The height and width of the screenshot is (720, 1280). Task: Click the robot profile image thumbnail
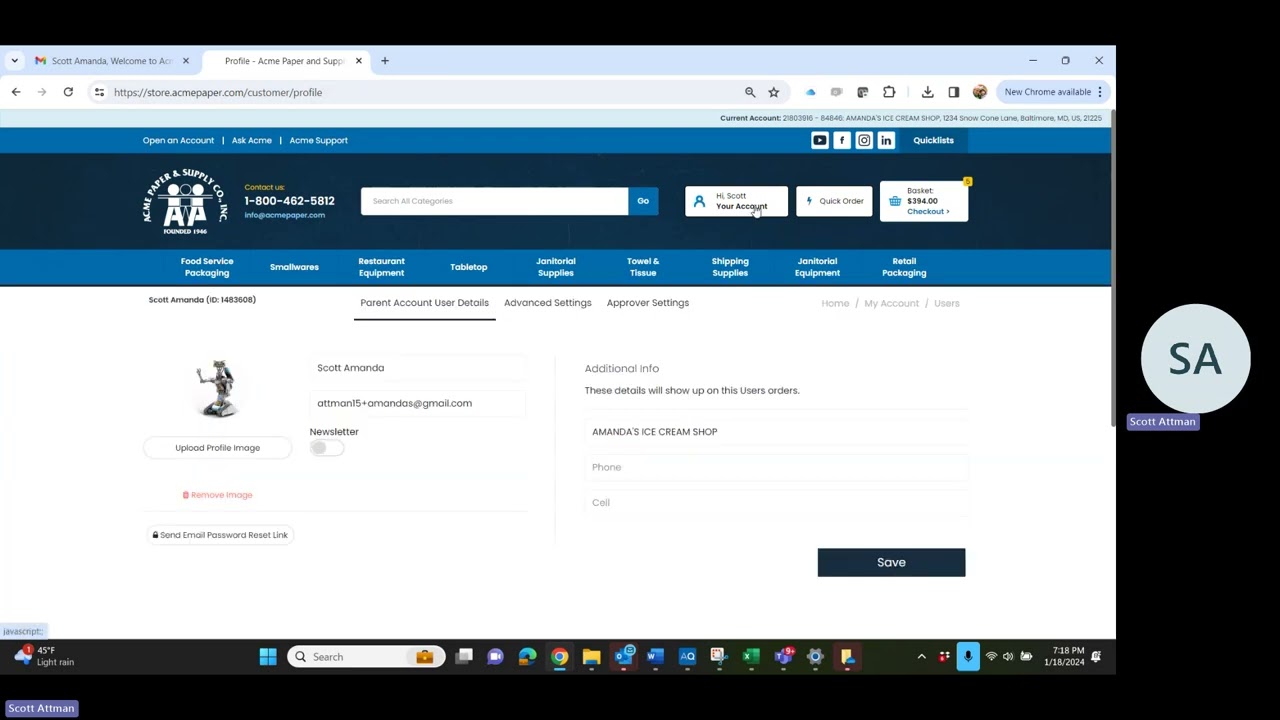217,389
